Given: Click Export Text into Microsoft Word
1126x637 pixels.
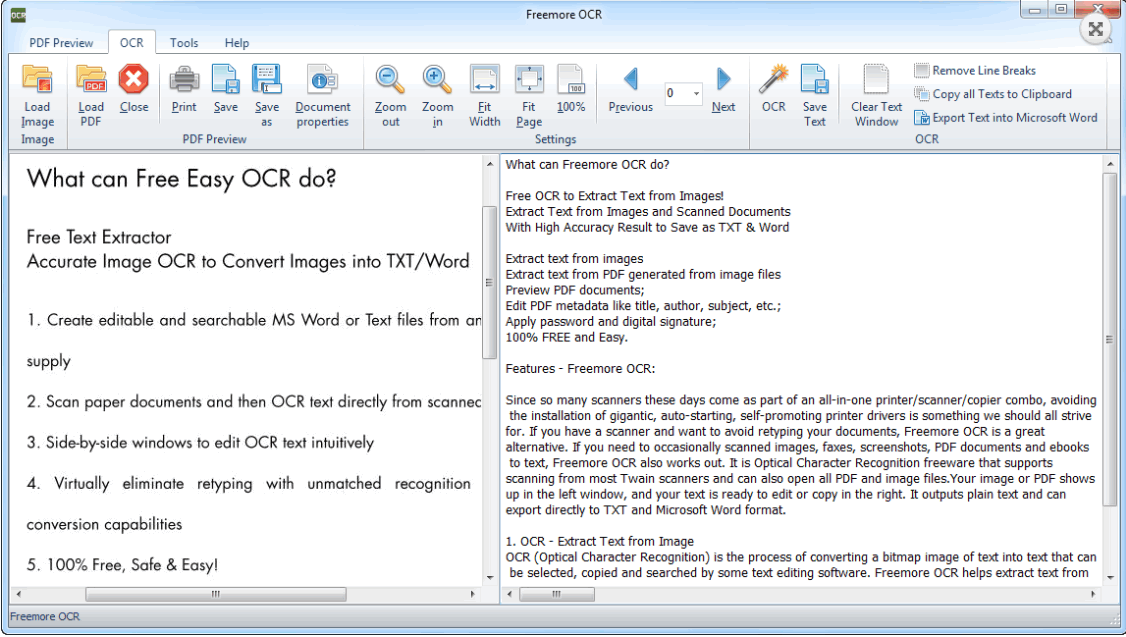Looking at the screenshot, I should 1006,118.
